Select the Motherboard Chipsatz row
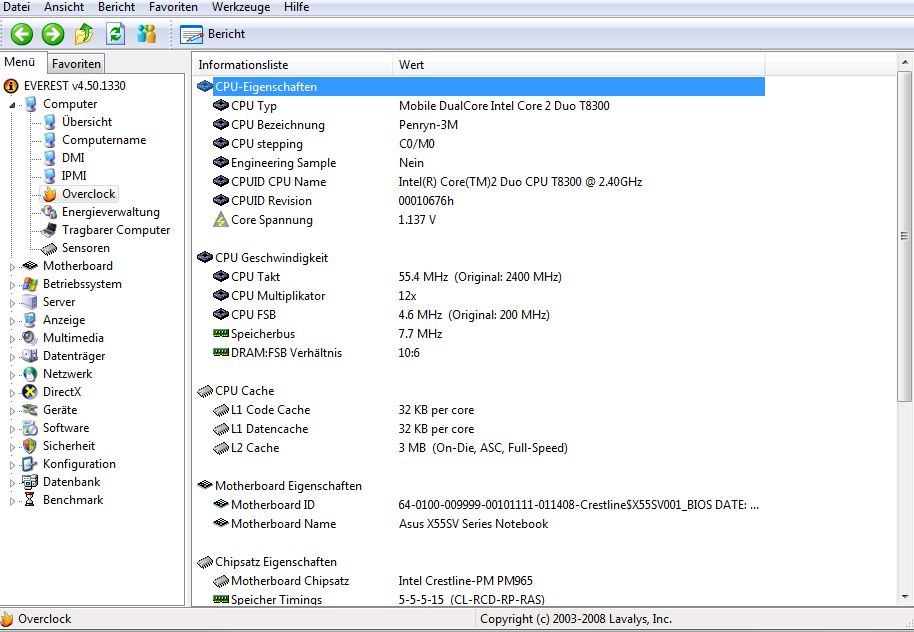This screenshot has width=914, height=632. click(x=480, y=581)
